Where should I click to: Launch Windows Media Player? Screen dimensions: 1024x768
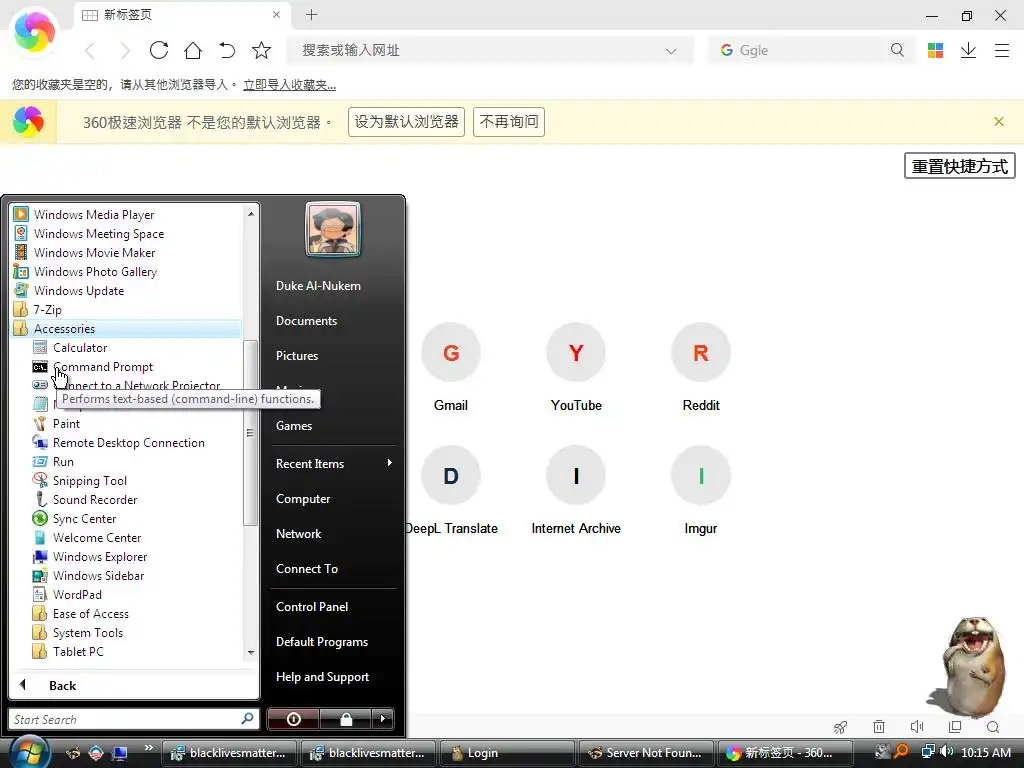pos(127,214)
